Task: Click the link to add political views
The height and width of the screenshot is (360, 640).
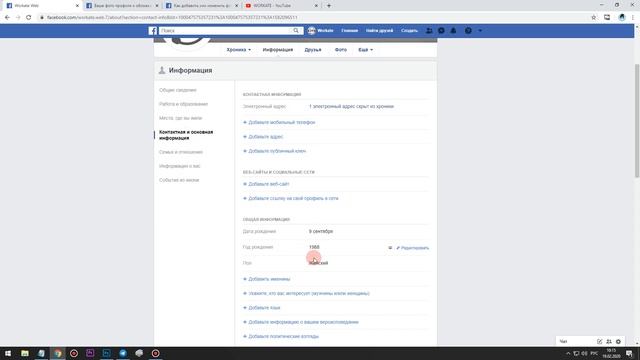Action: click(281, 336)
